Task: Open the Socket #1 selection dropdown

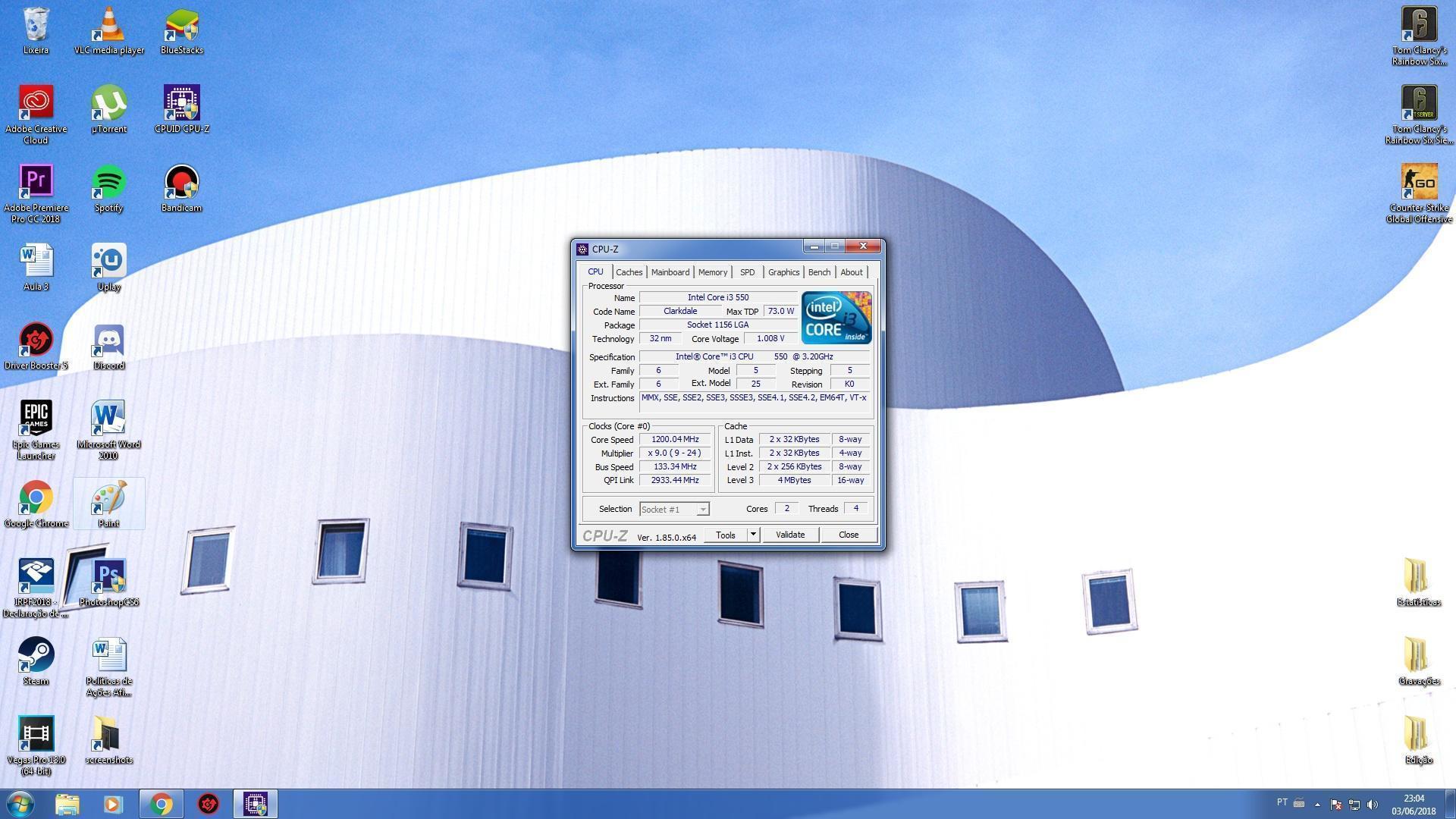Action: point(674,510)
